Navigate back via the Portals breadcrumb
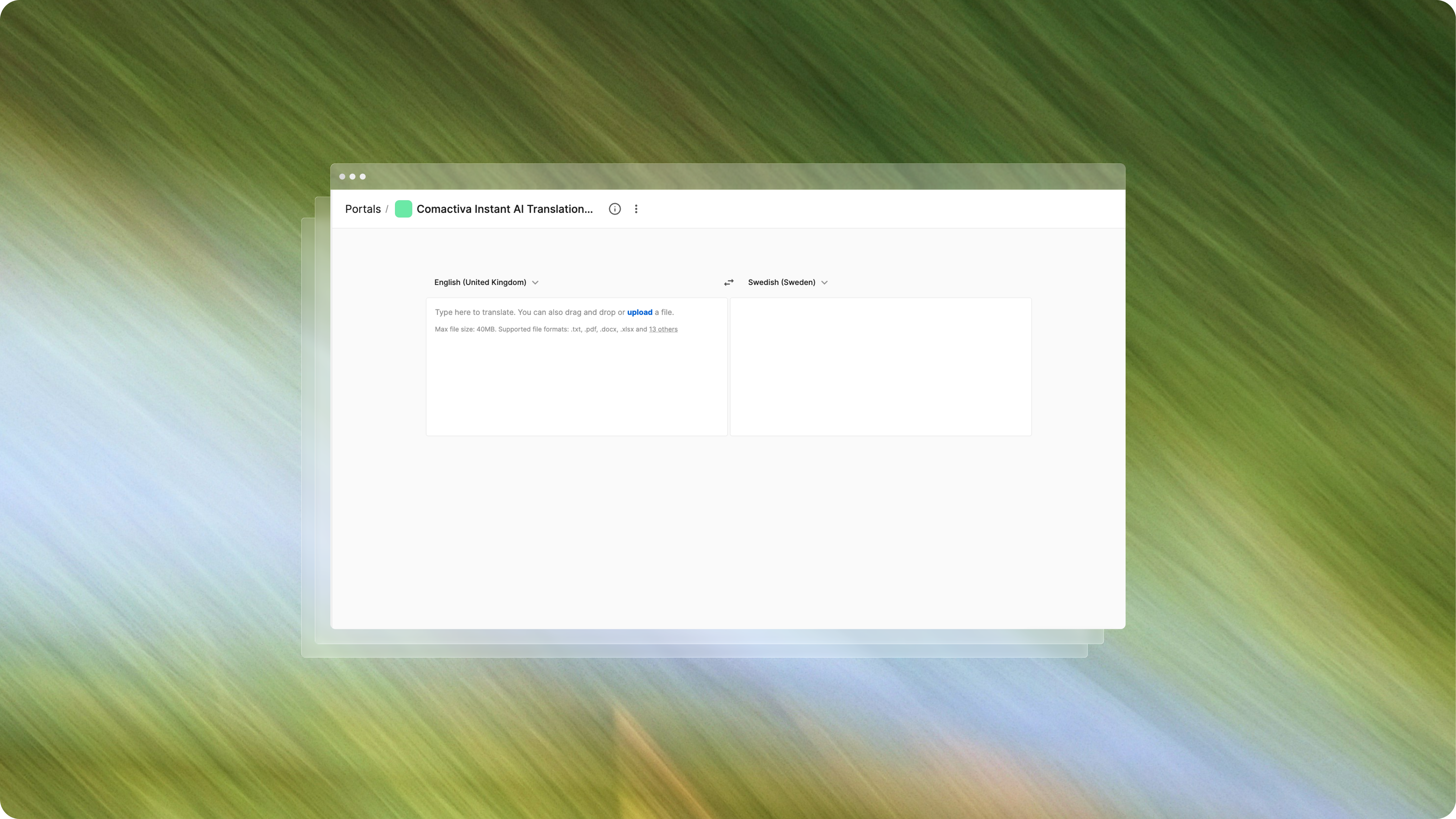This screenshot has height=819, width=1456. click(x=362, y=209)
